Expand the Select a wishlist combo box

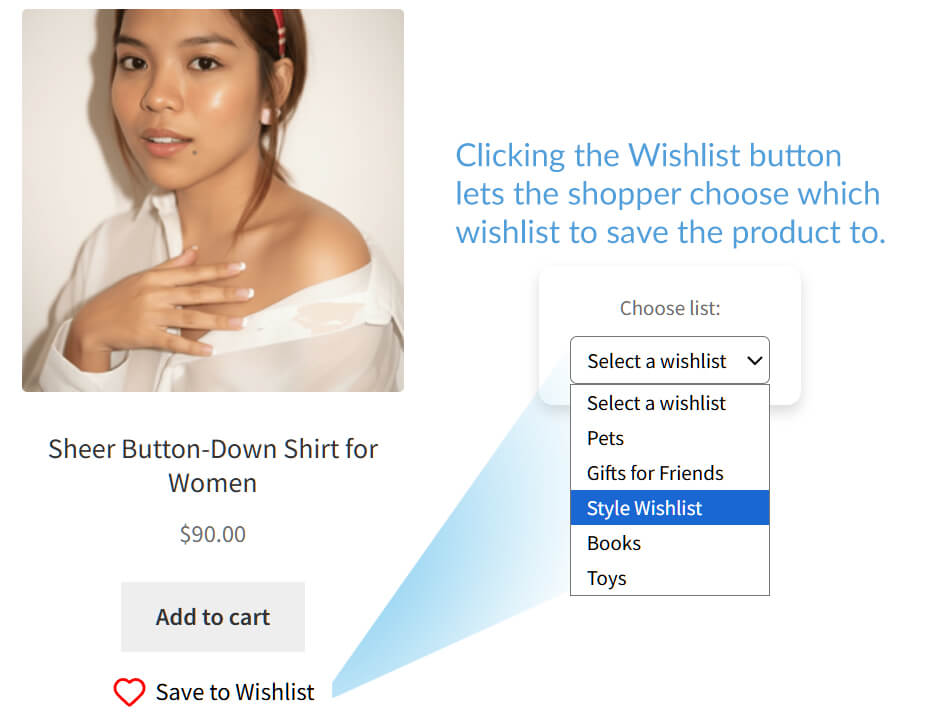point(669,360)
